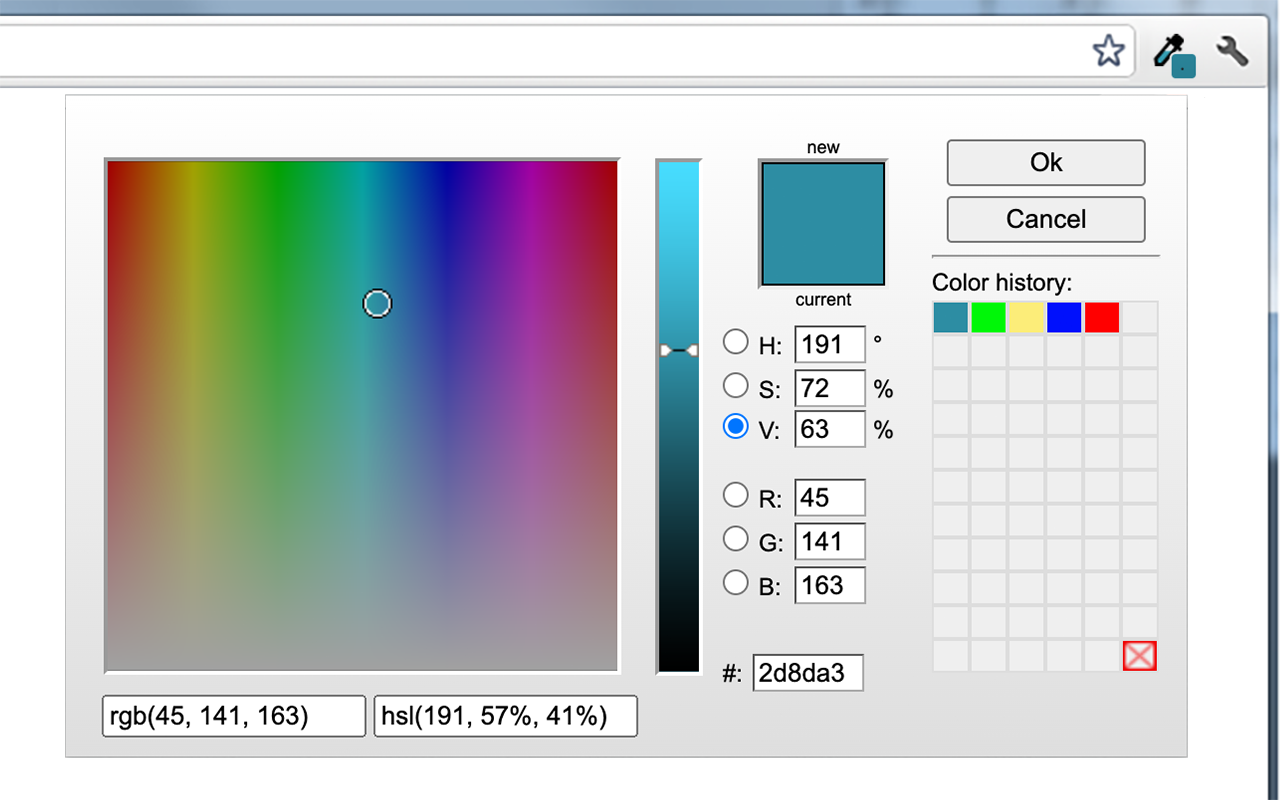Clear history slot using the red X icon

1139,655
